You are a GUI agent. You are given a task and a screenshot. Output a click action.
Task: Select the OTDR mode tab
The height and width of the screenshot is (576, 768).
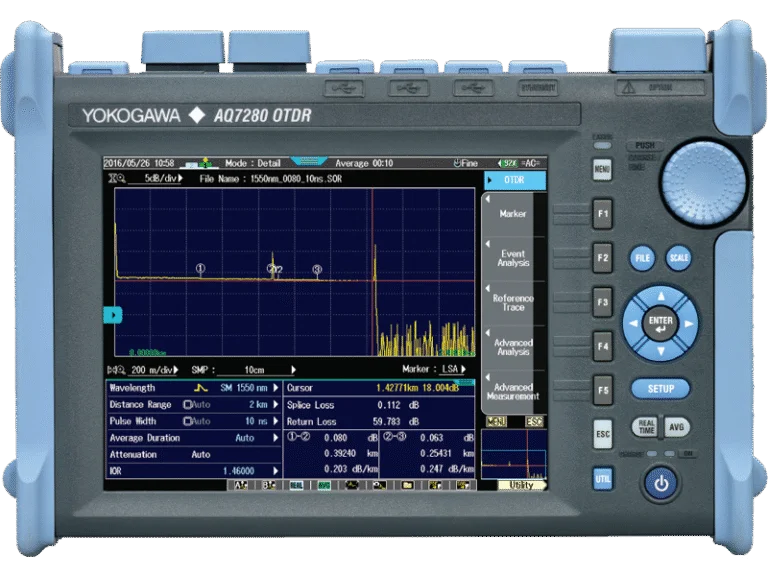(x=515, y=180)
